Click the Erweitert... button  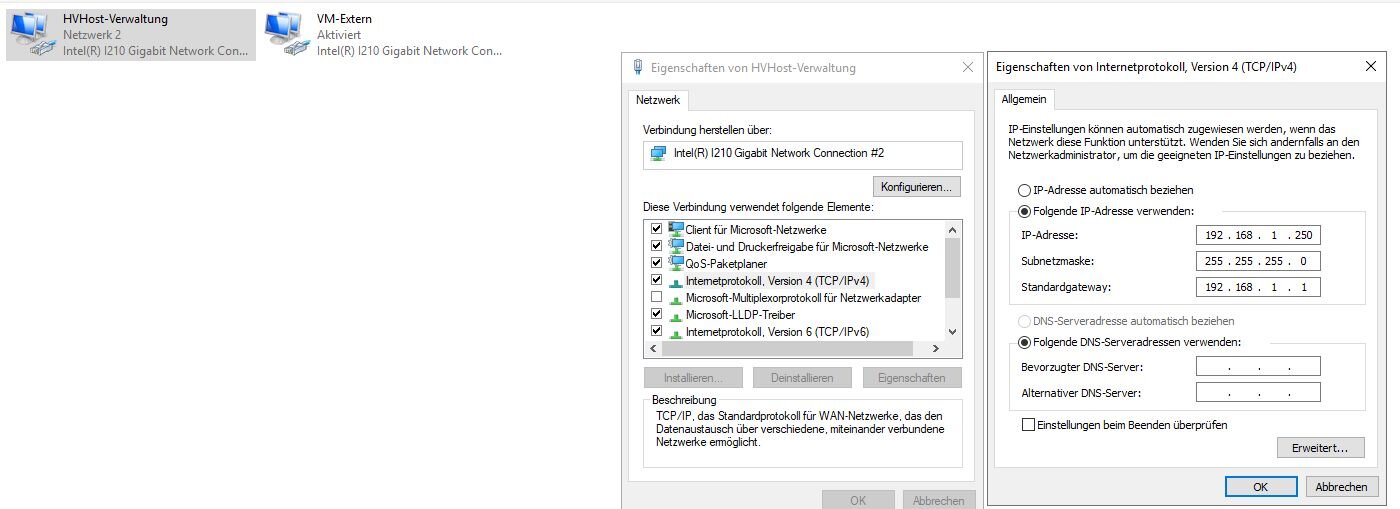tap(1320, 447)
